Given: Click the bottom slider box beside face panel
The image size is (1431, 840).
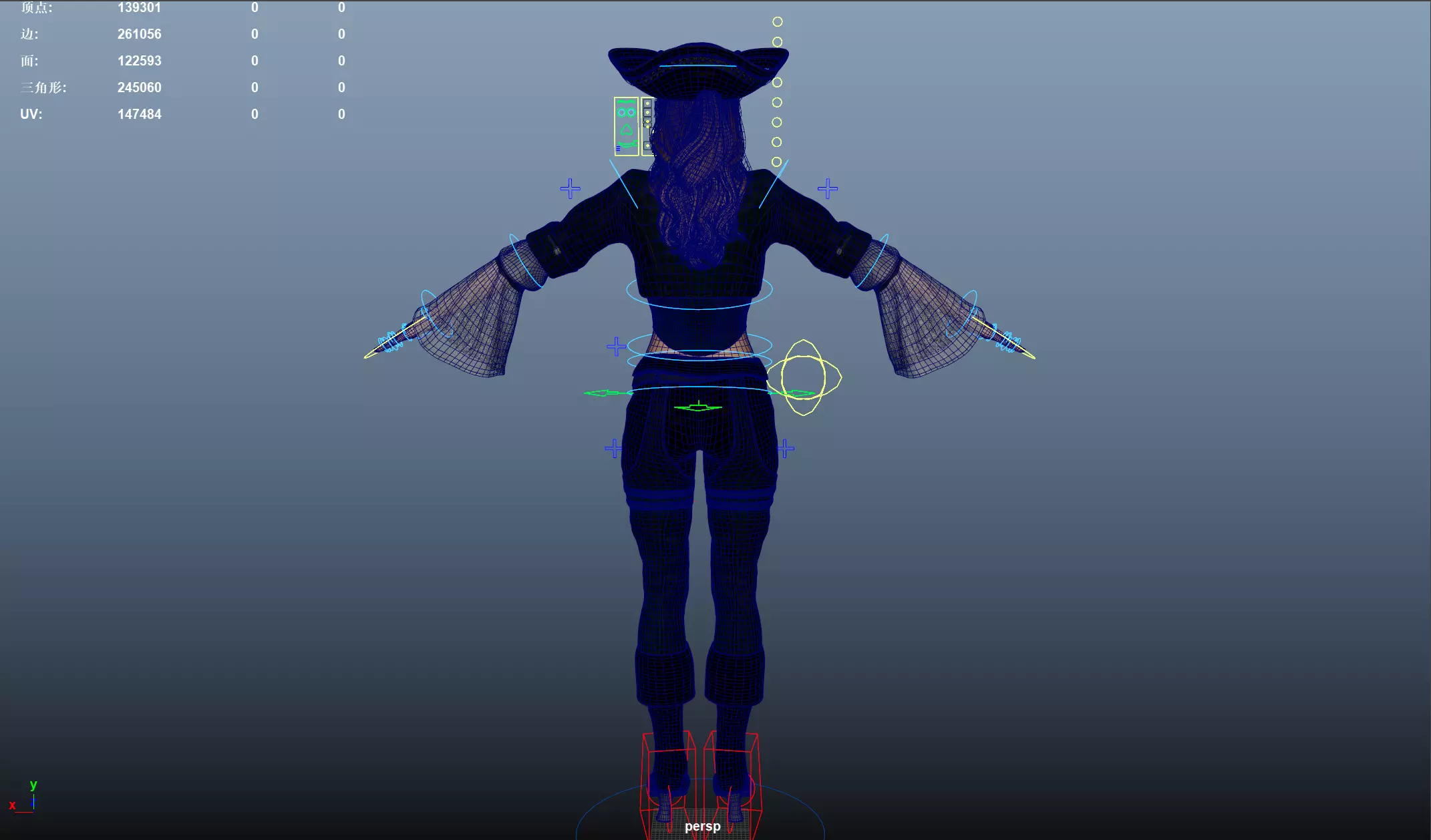Looking at the screenshot, I should [647, 146].
